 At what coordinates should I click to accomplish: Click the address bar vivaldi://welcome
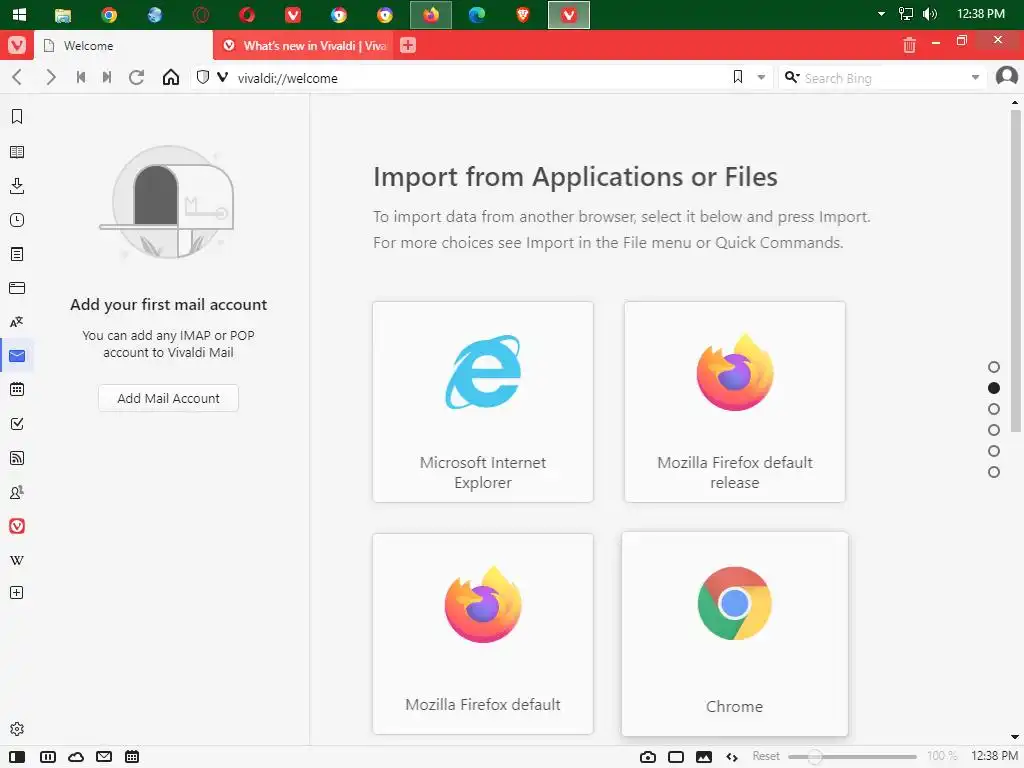click(480, 78)
